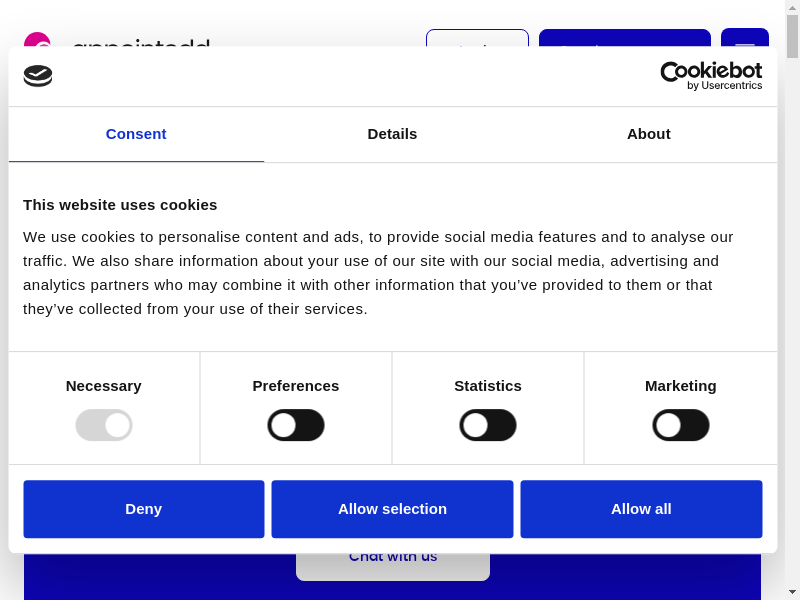Open the Details tab
Viewport: 800px width, 600px height.
coord(392,134)
